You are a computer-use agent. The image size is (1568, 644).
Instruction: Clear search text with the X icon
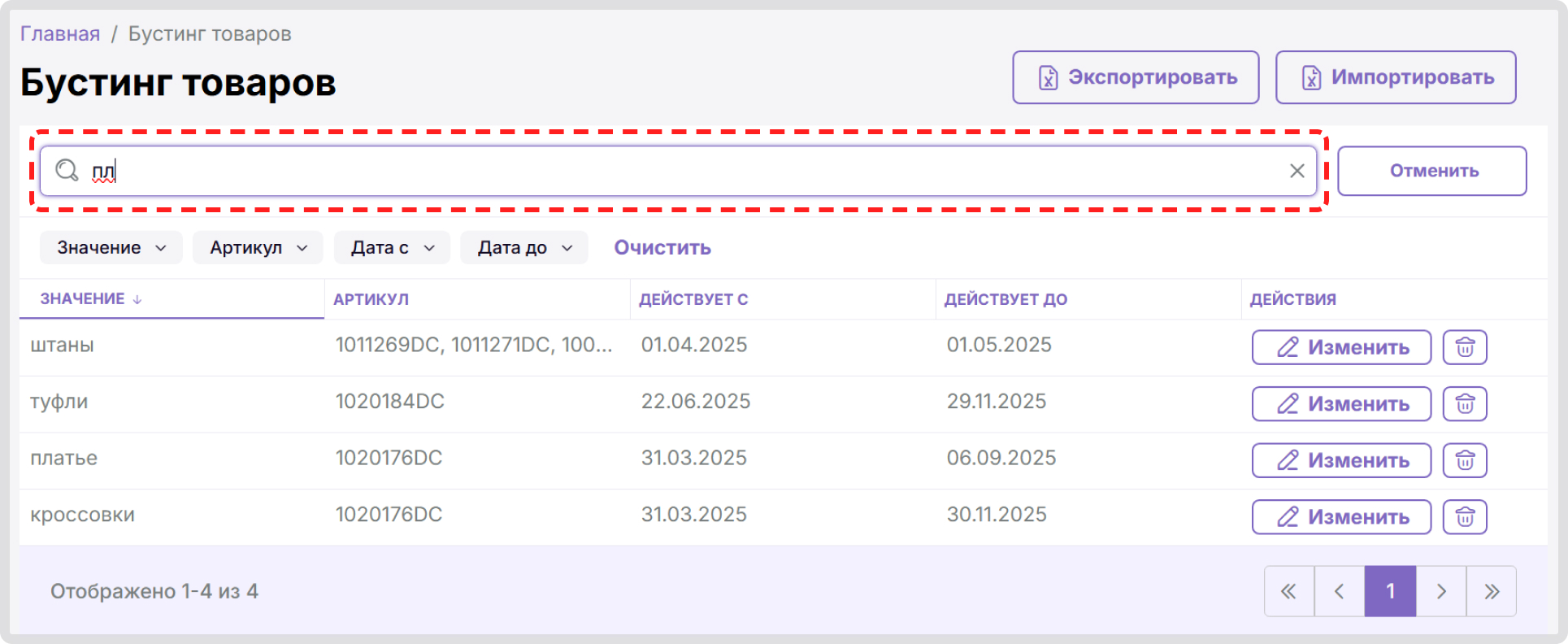pos(1297,171)
